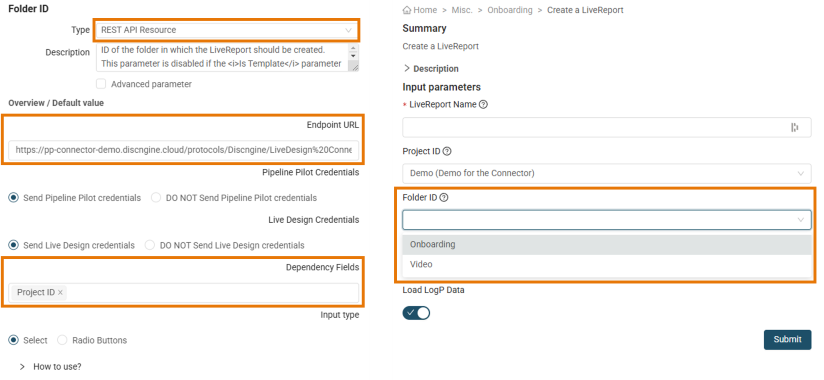Screen dimensions: 824x380
Task: Select Video from Folder ID list
Action: coord(607,264)
